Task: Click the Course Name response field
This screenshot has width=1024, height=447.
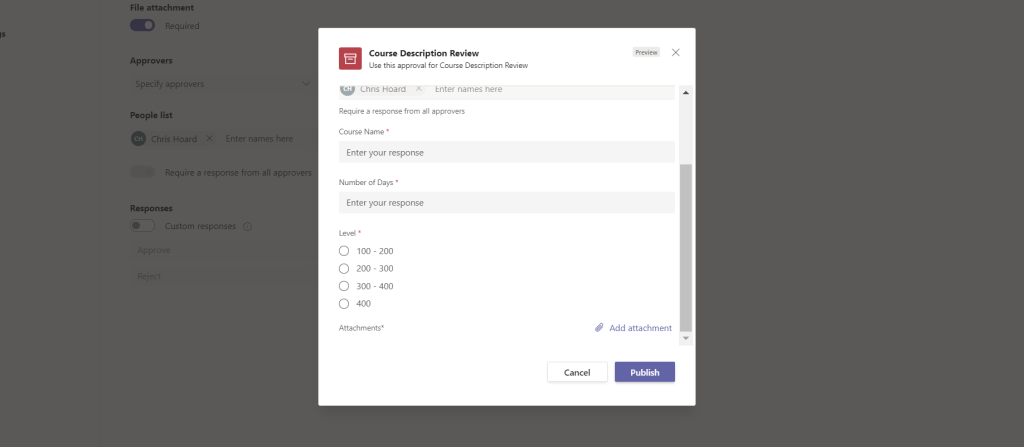Action: pos(506,152)
